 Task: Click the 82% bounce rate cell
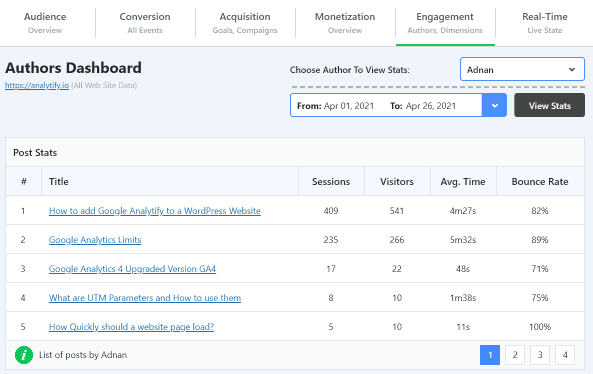coord(540,211)
